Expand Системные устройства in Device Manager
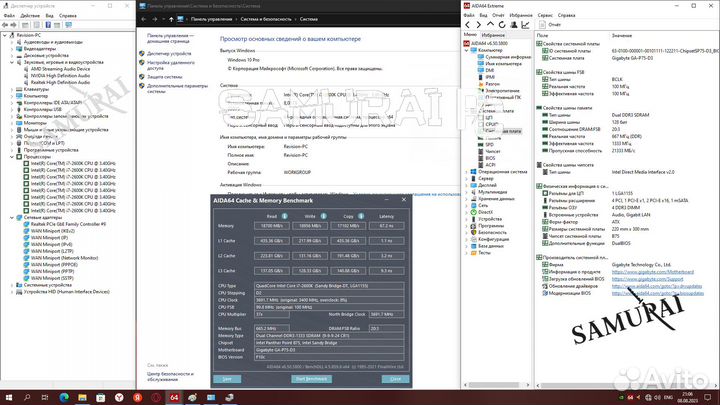 click(x=12, y=285)
